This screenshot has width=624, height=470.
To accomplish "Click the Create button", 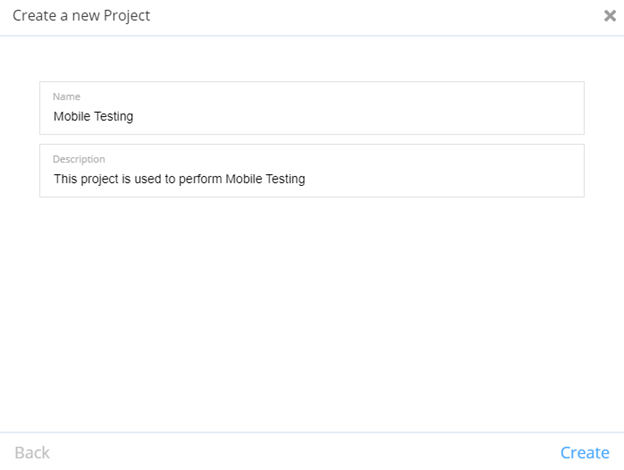I will tap(584, 452).
